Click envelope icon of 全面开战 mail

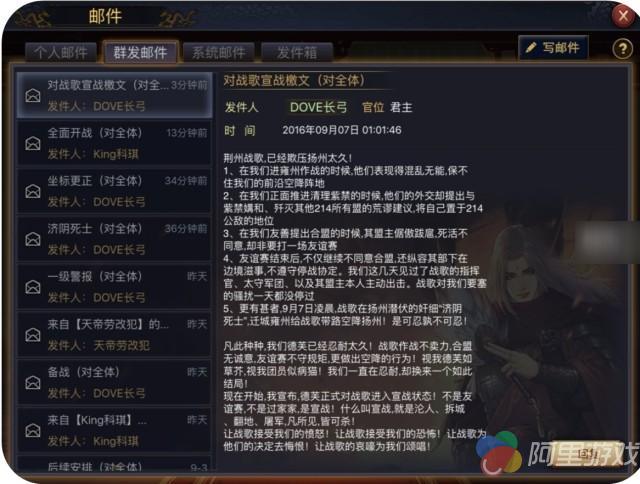pyautogui.click(x=33, y=143)
